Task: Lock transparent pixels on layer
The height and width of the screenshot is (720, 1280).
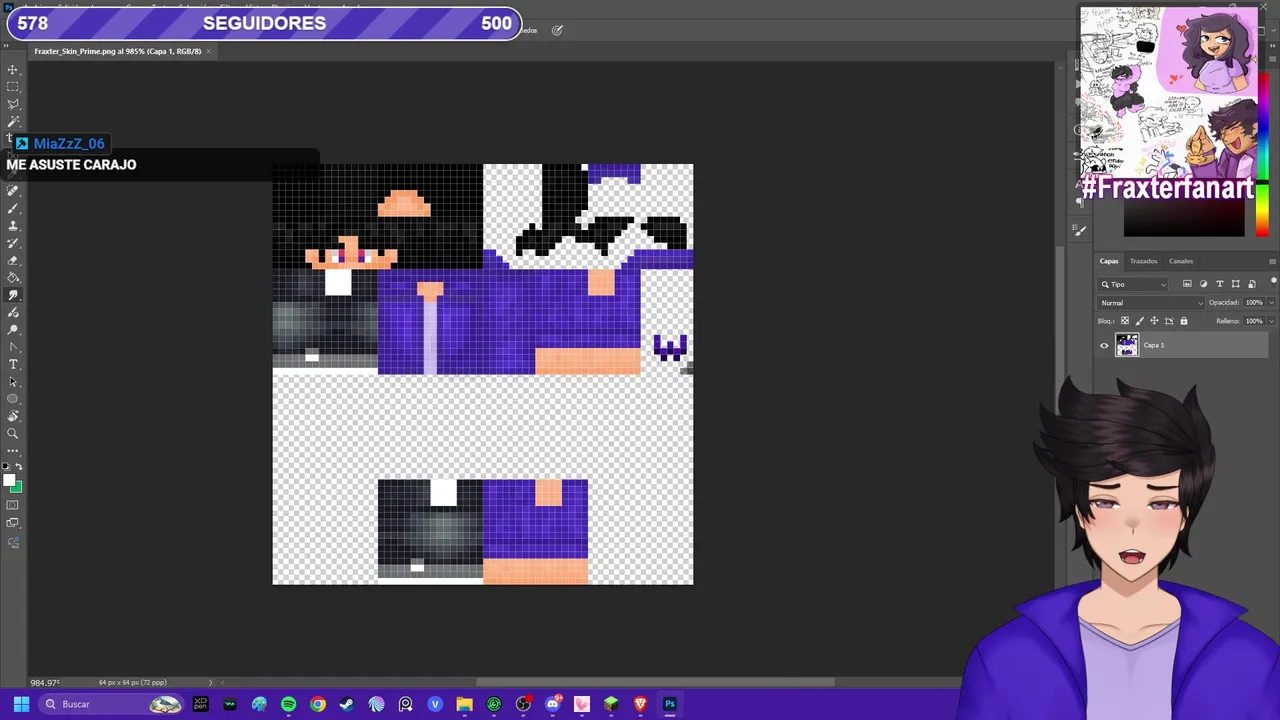Action: [x=1125, y=321]
